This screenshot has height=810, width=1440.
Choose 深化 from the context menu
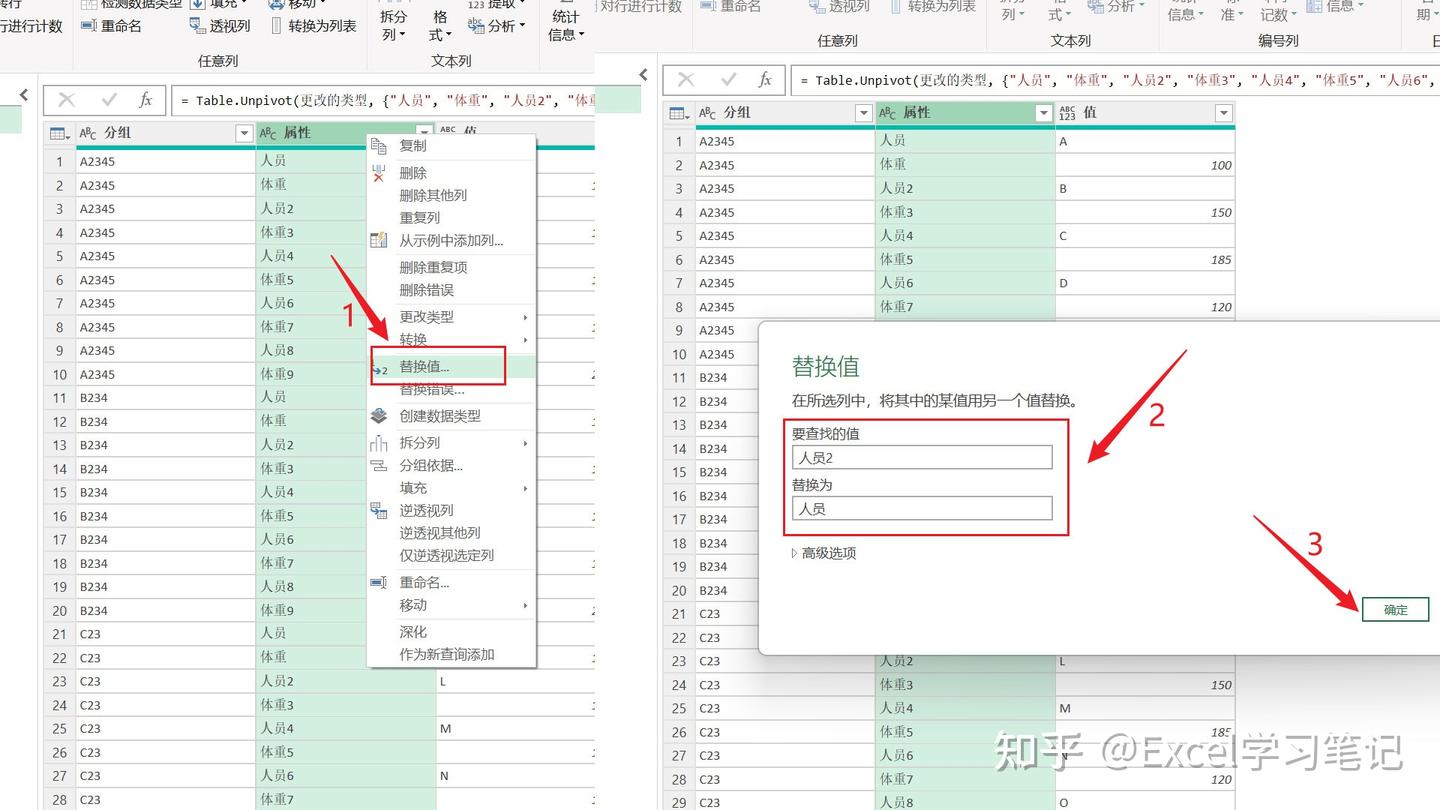point(413,632)
